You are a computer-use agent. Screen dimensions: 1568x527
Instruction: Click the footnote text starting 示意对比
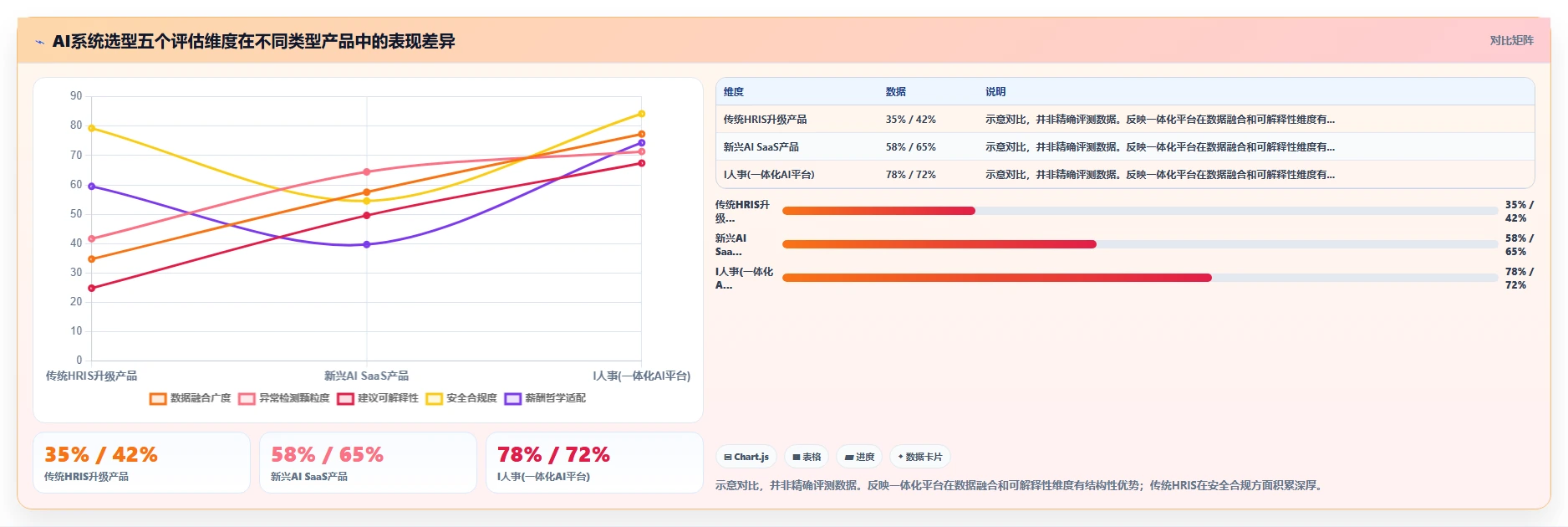click(x=1021, y=485)
